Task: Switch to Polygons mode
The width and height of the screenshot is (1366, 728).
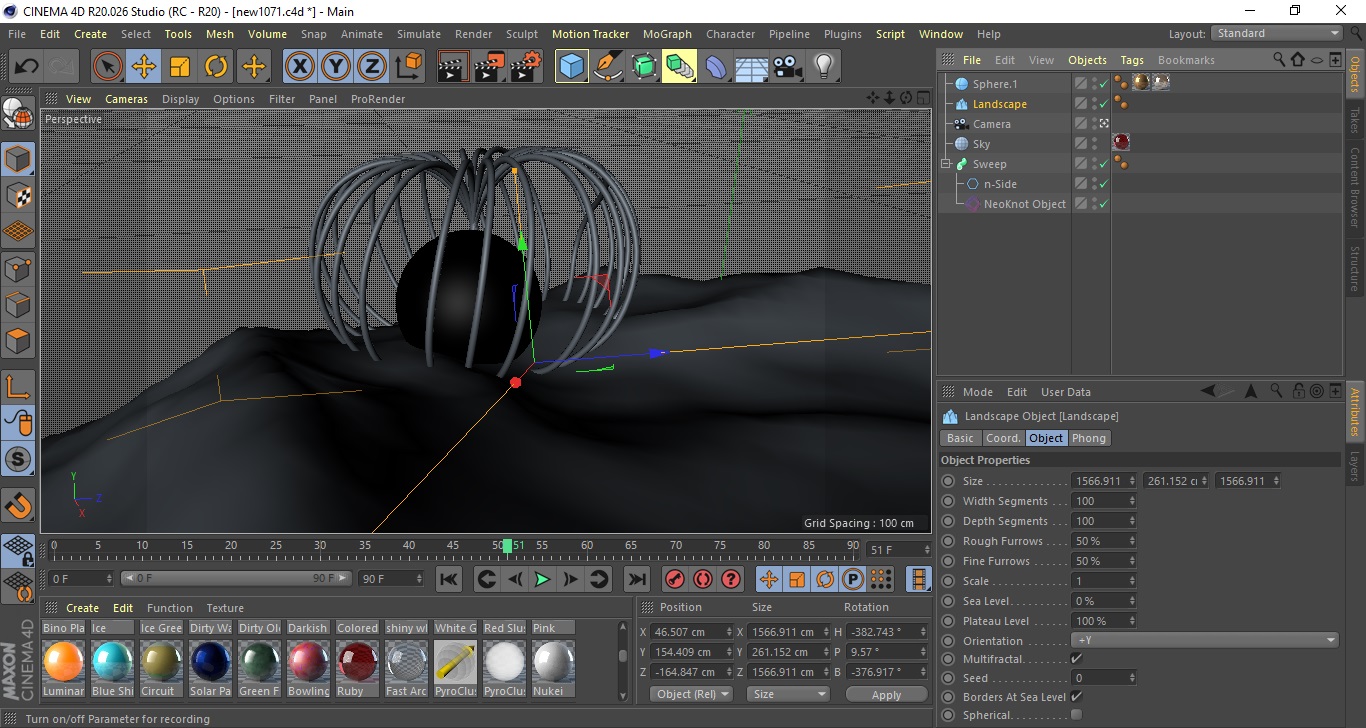Action: (18, 340)
